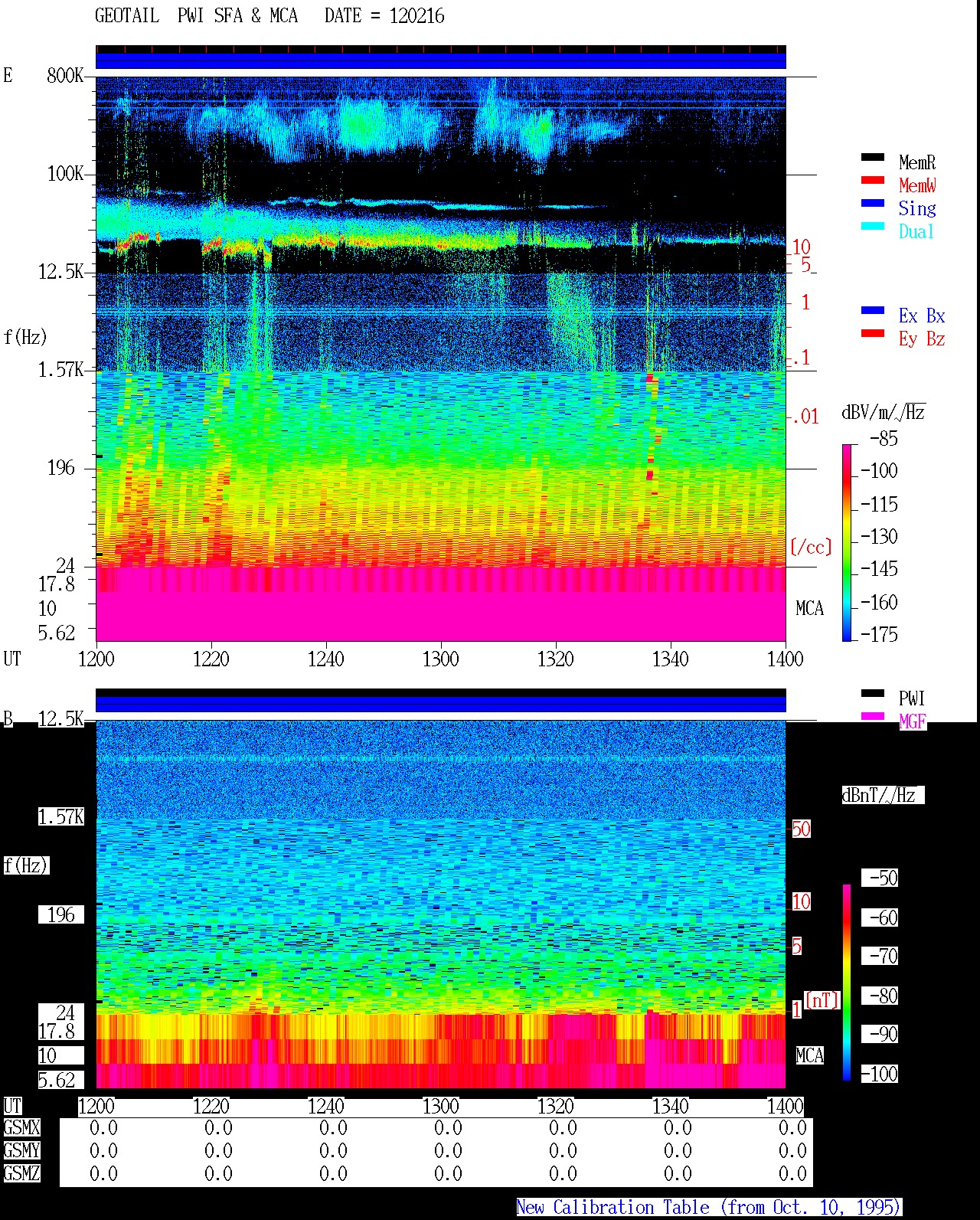
Task: Click the red [nT] unit label
Action: pos(822,1000)
